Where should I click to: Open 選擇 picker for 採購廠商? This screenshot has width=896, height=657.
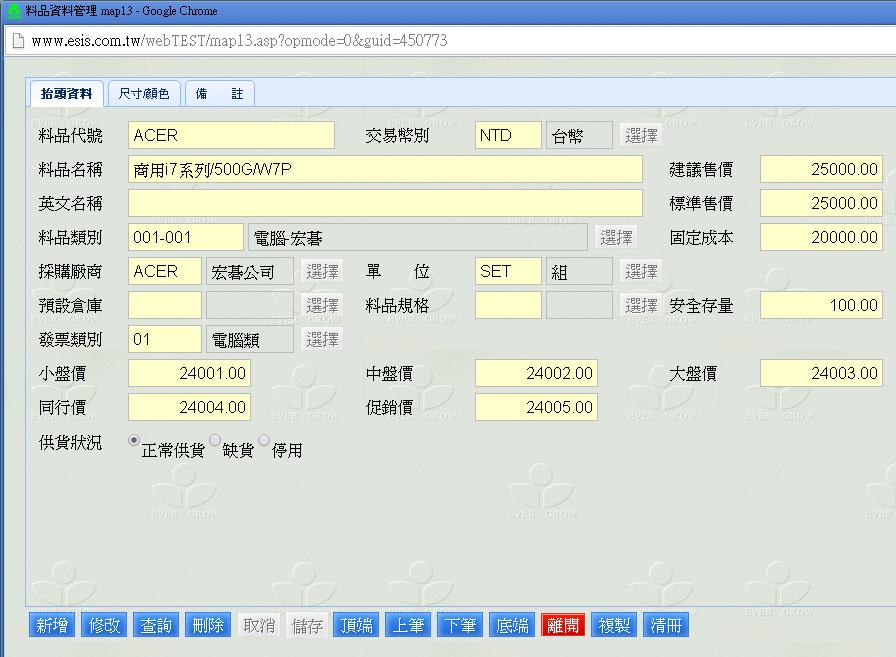(322, 272)
